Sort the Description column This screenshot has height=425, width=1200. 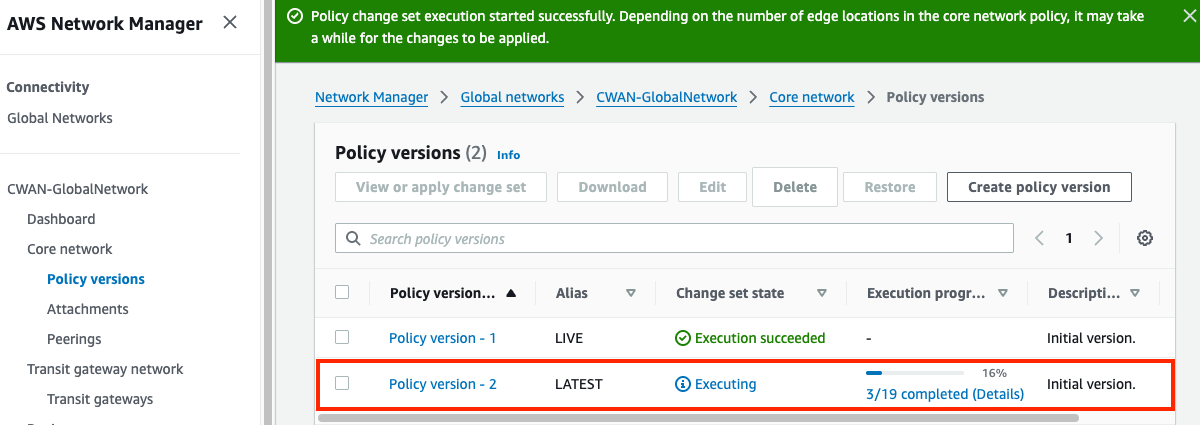pyautogui.click(x=1135, y=293)
